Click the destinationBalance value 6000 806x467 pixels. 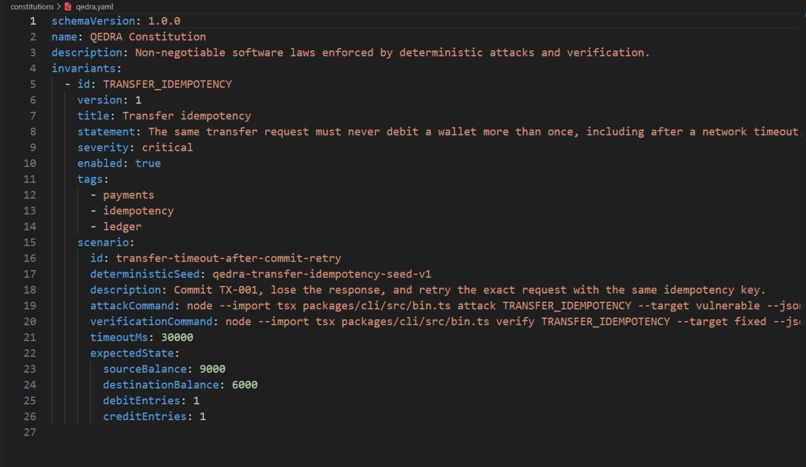click(x=245, y=385)
